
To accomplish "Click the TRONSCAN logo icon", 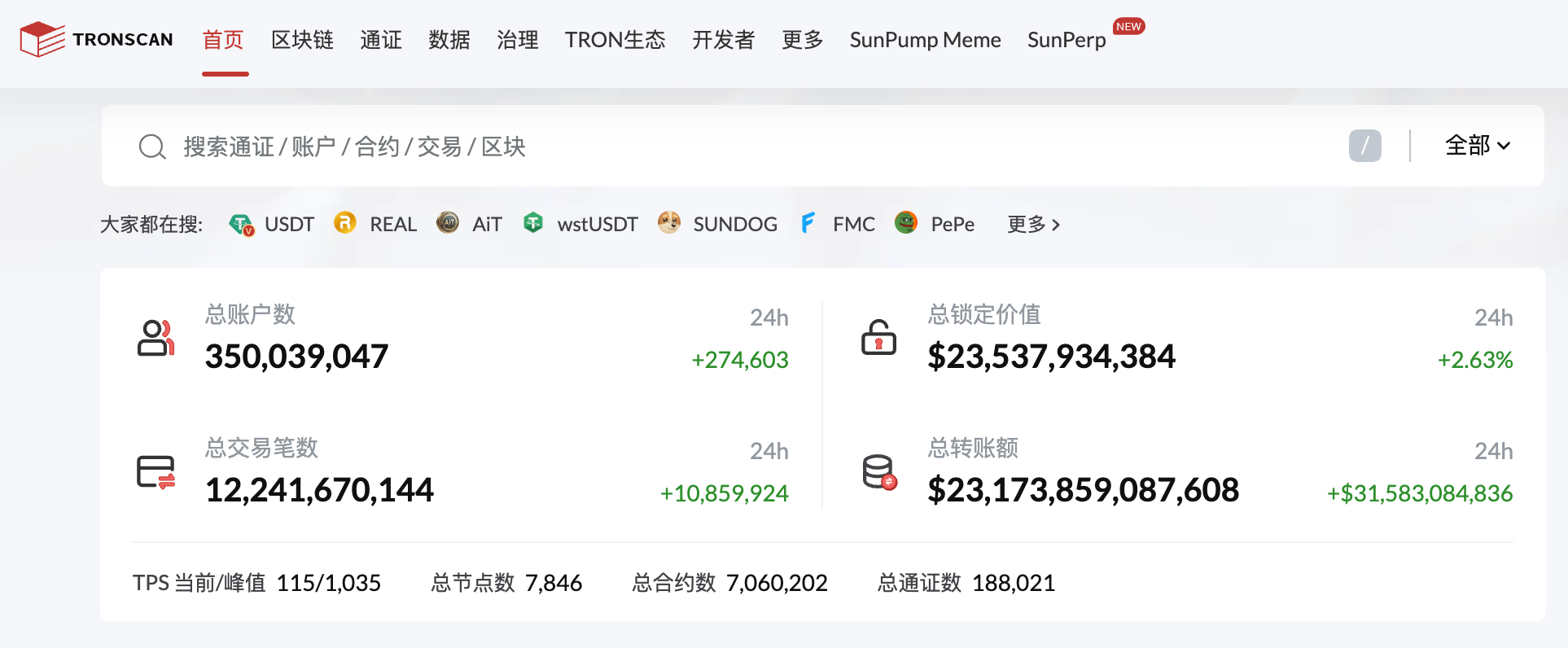I will coord(42,39).
